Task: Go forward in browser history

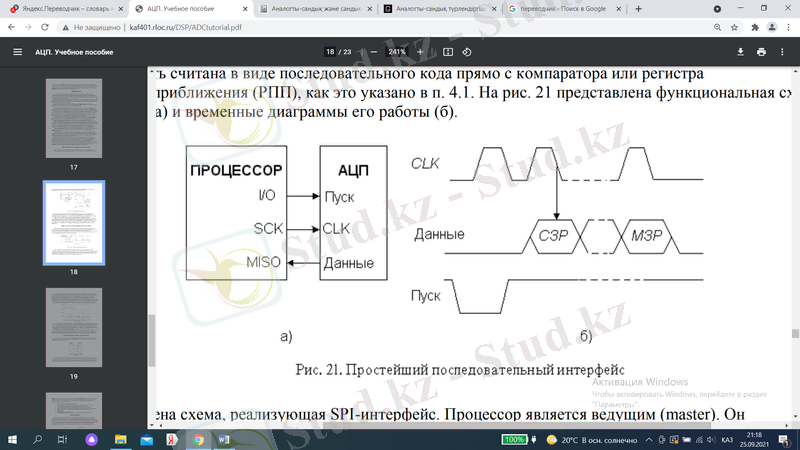Action: pyautogui.click(x=28, y=28)
